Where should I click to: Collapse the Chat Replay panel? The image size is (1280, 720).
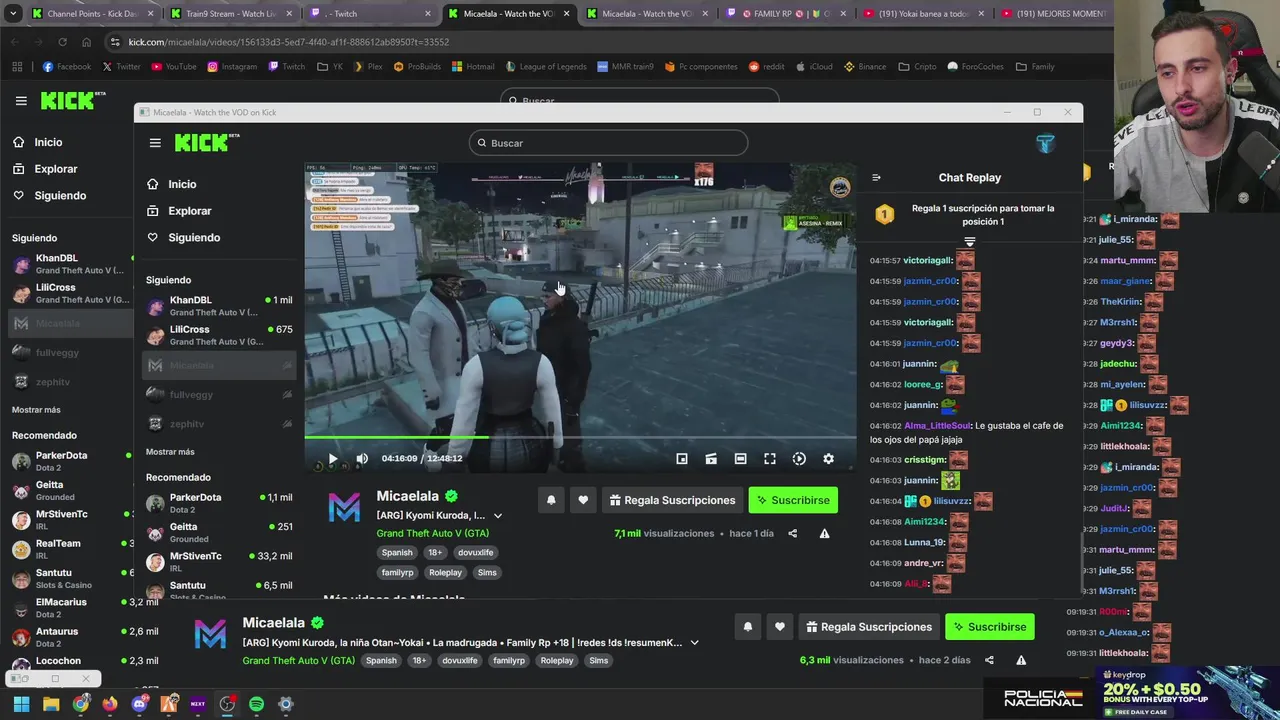(876, 178)
